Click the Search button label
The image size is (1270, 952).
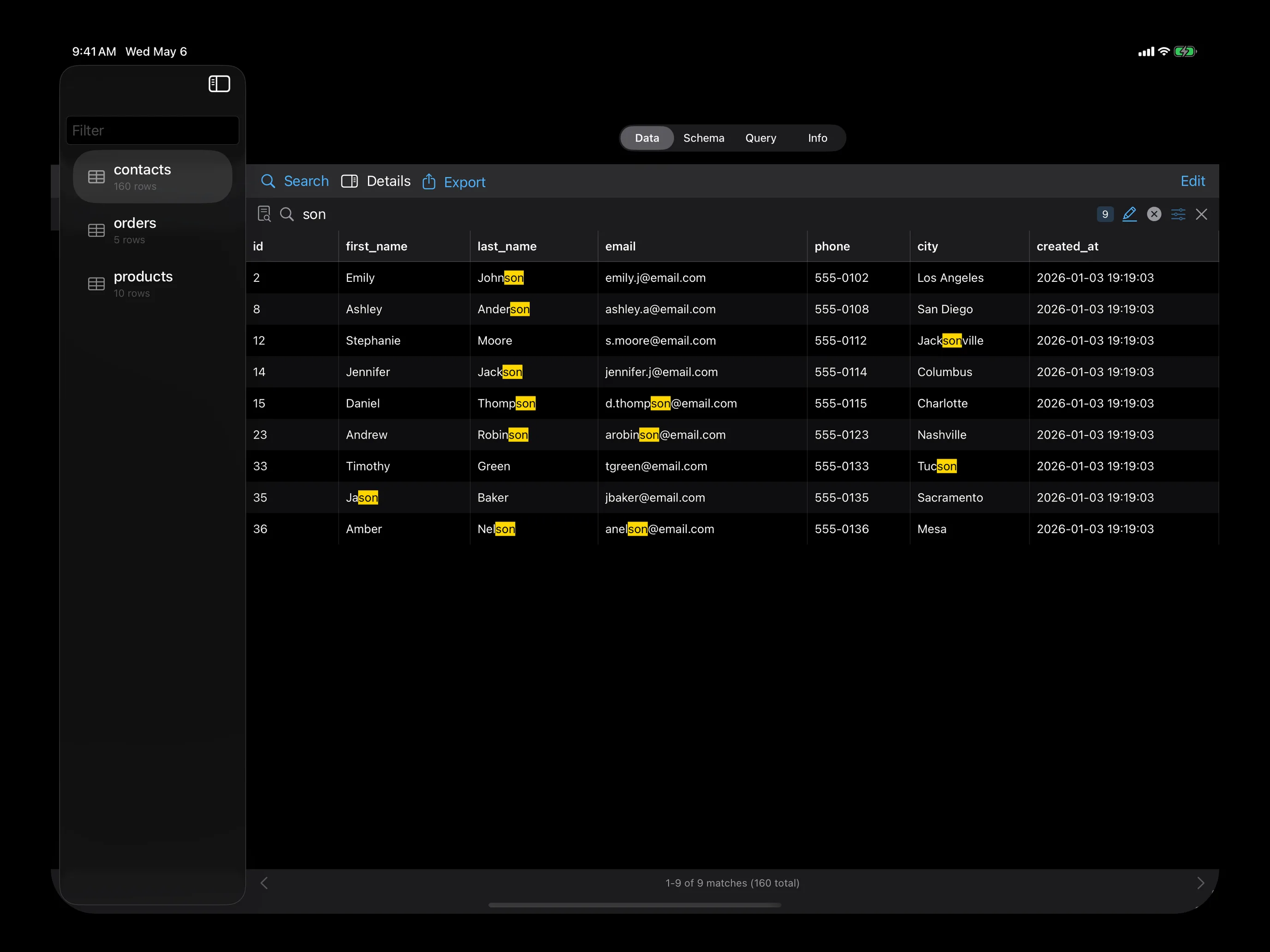click(x=306, y=181)
